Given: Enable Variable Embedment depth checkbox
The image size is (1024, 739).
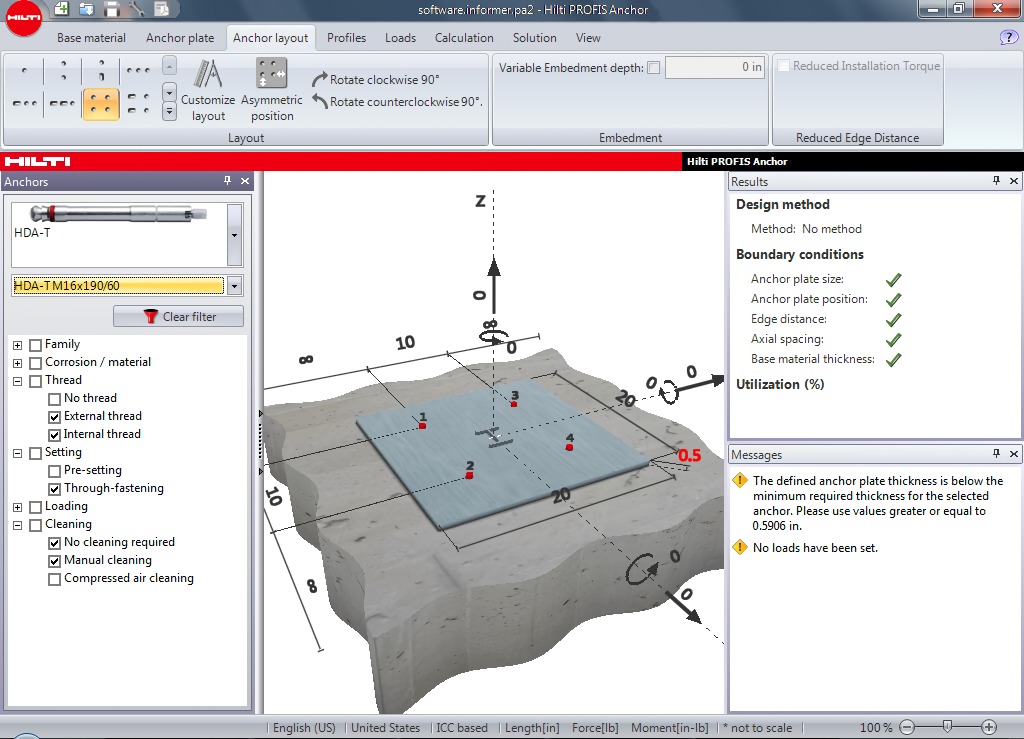Looking at the screenshot, I should coord(654,68).
